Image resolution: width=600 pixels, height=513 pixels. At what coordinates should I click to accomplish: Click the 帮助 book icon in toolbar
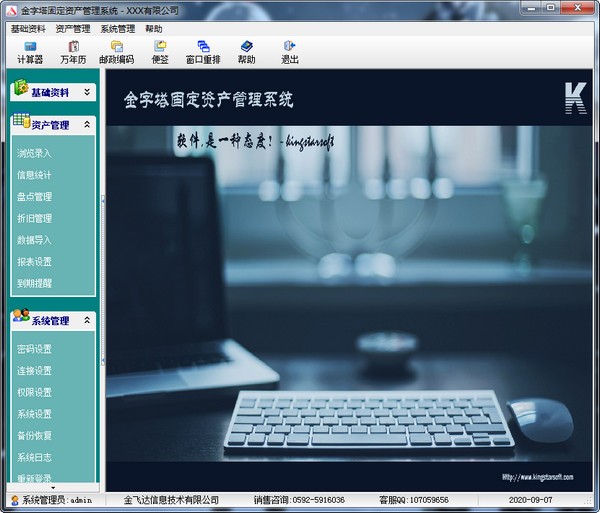[x=246, y=46]
